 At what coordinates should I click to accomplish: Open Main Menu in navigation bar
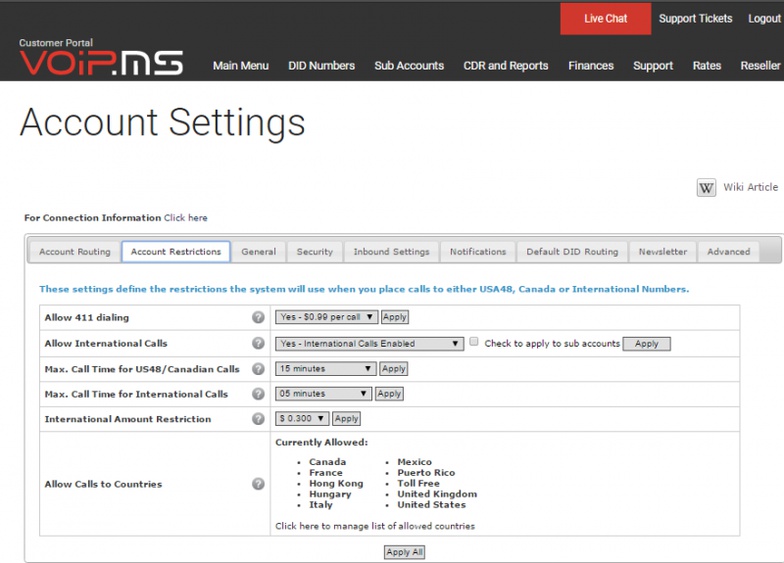click(240, 66)
